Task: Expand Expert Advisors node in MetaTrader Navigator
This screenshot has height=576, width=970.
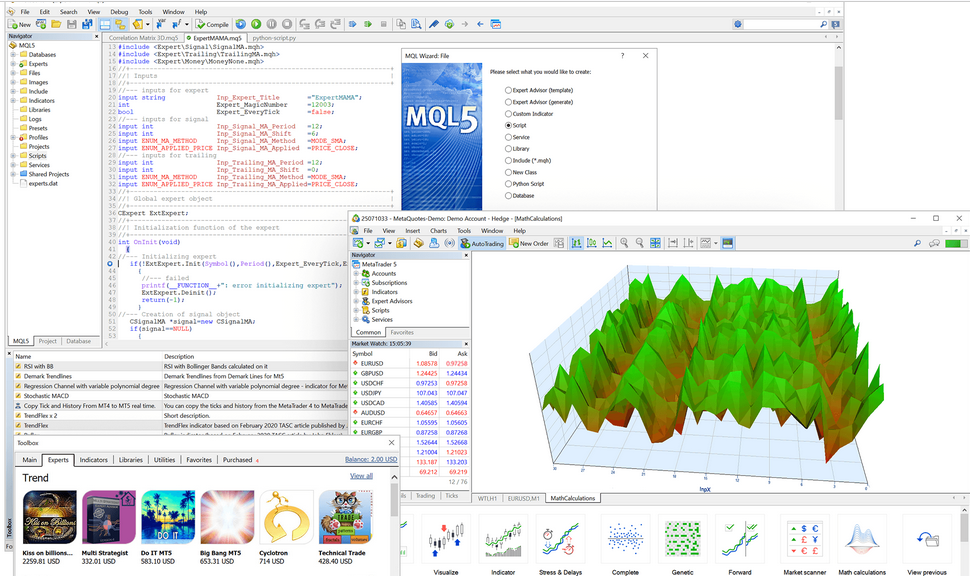Action: click(356, 301)
